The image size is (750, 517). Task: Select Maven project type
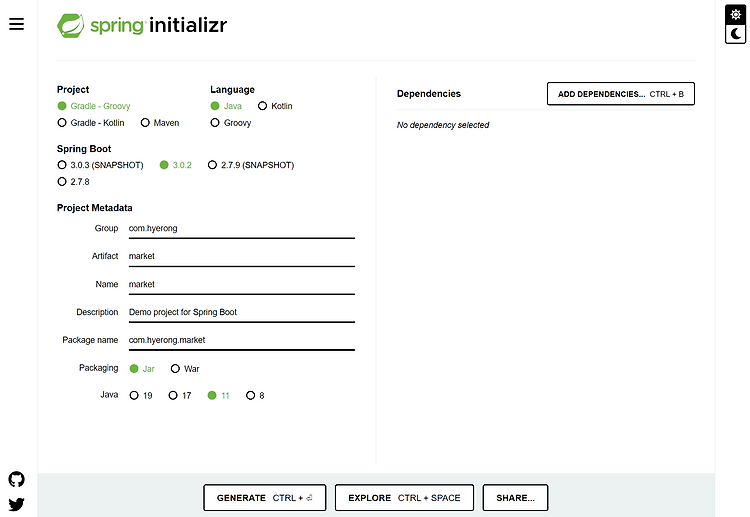(160, 123)
